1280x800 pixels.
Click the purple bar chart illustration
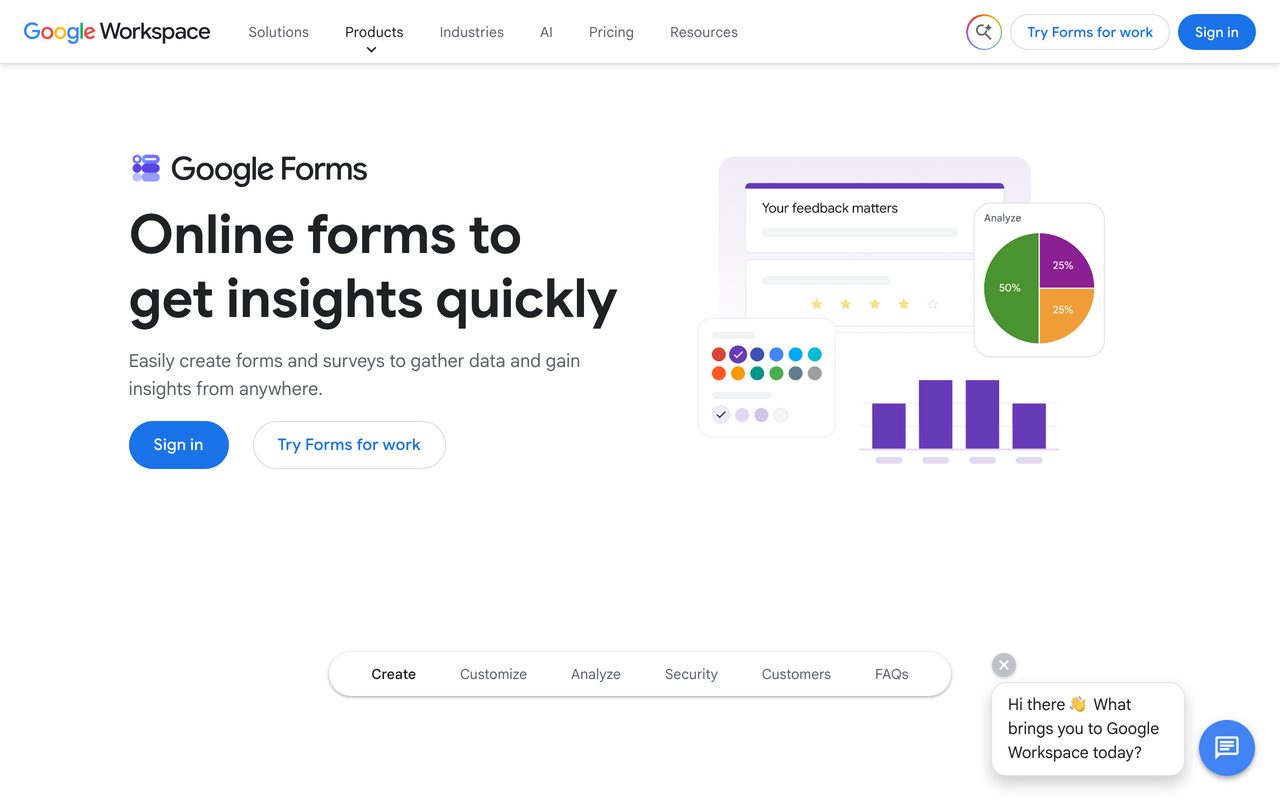coord(959,420)
